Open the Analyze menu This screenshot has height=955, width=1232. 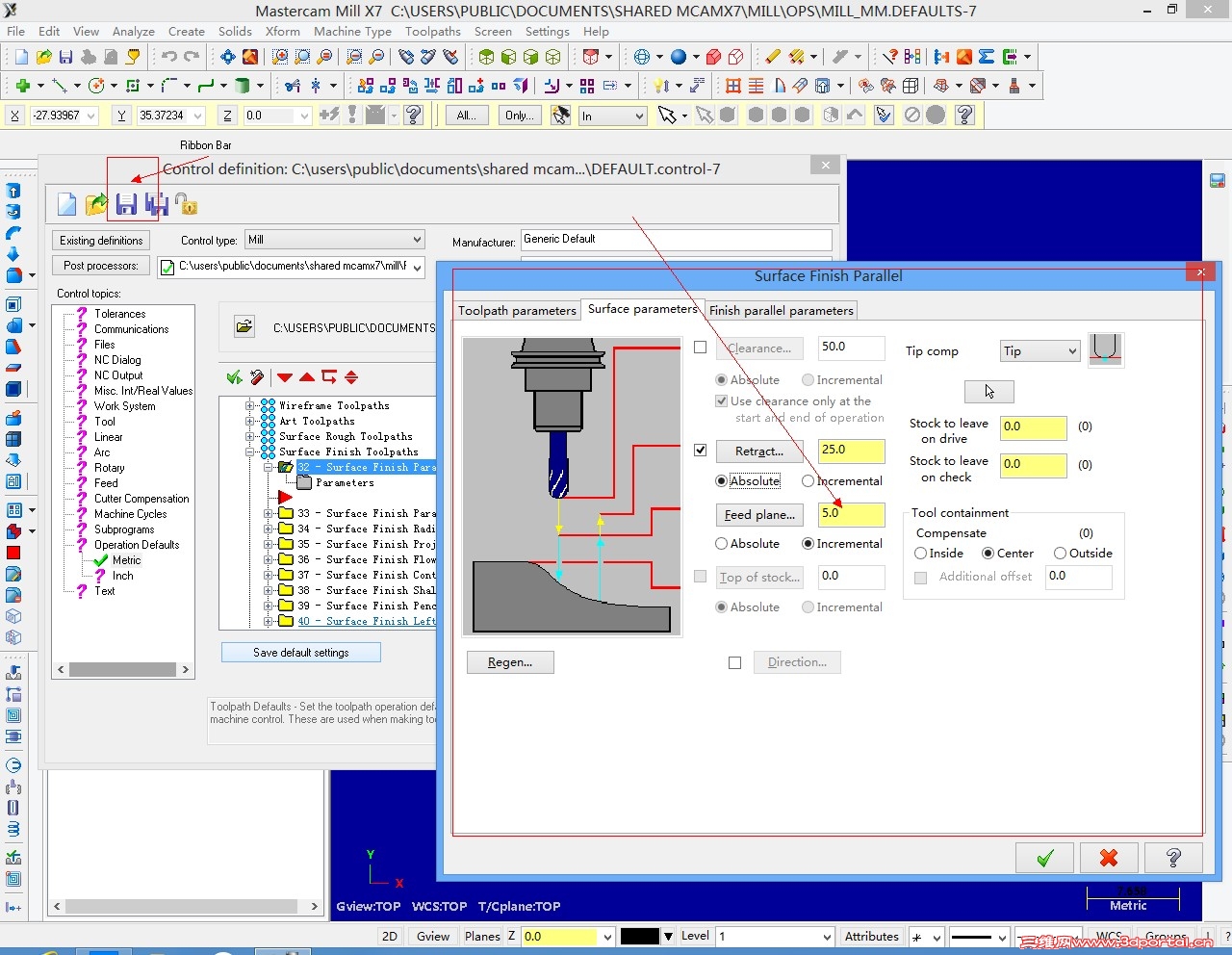134,31
